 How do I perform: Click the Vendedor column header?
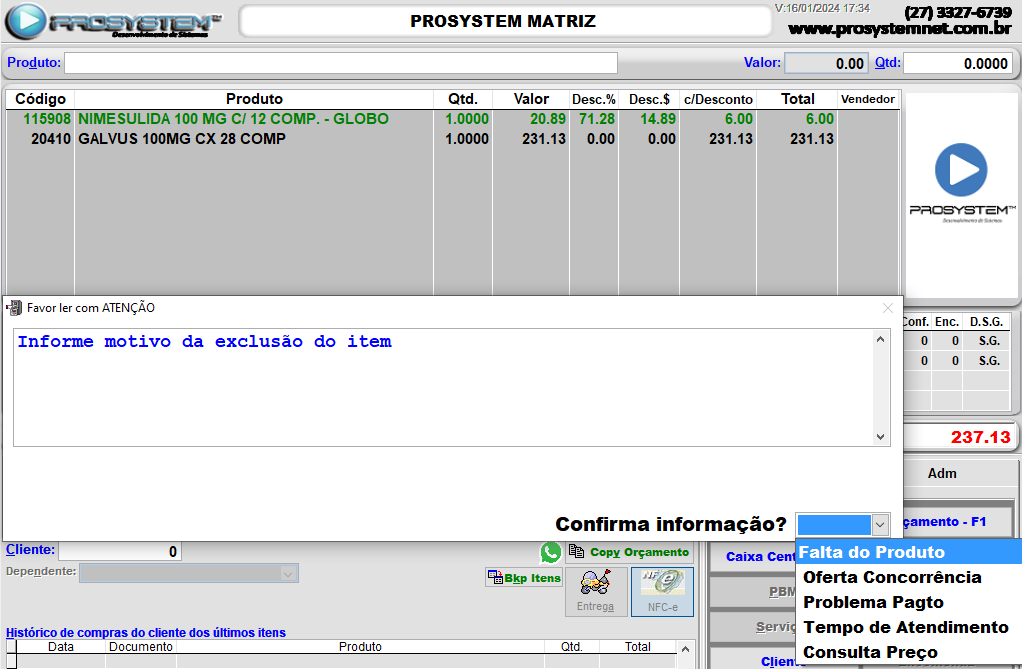[868, 99]
